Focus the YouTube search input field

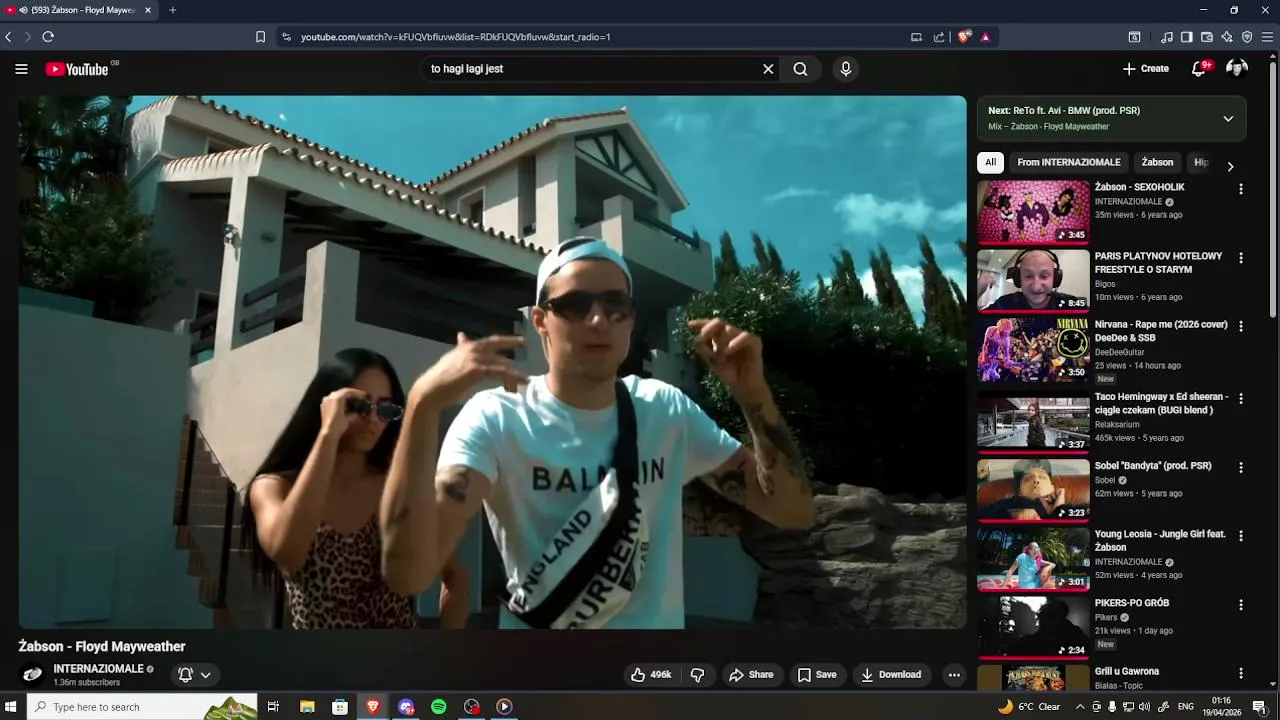[590, 69]
